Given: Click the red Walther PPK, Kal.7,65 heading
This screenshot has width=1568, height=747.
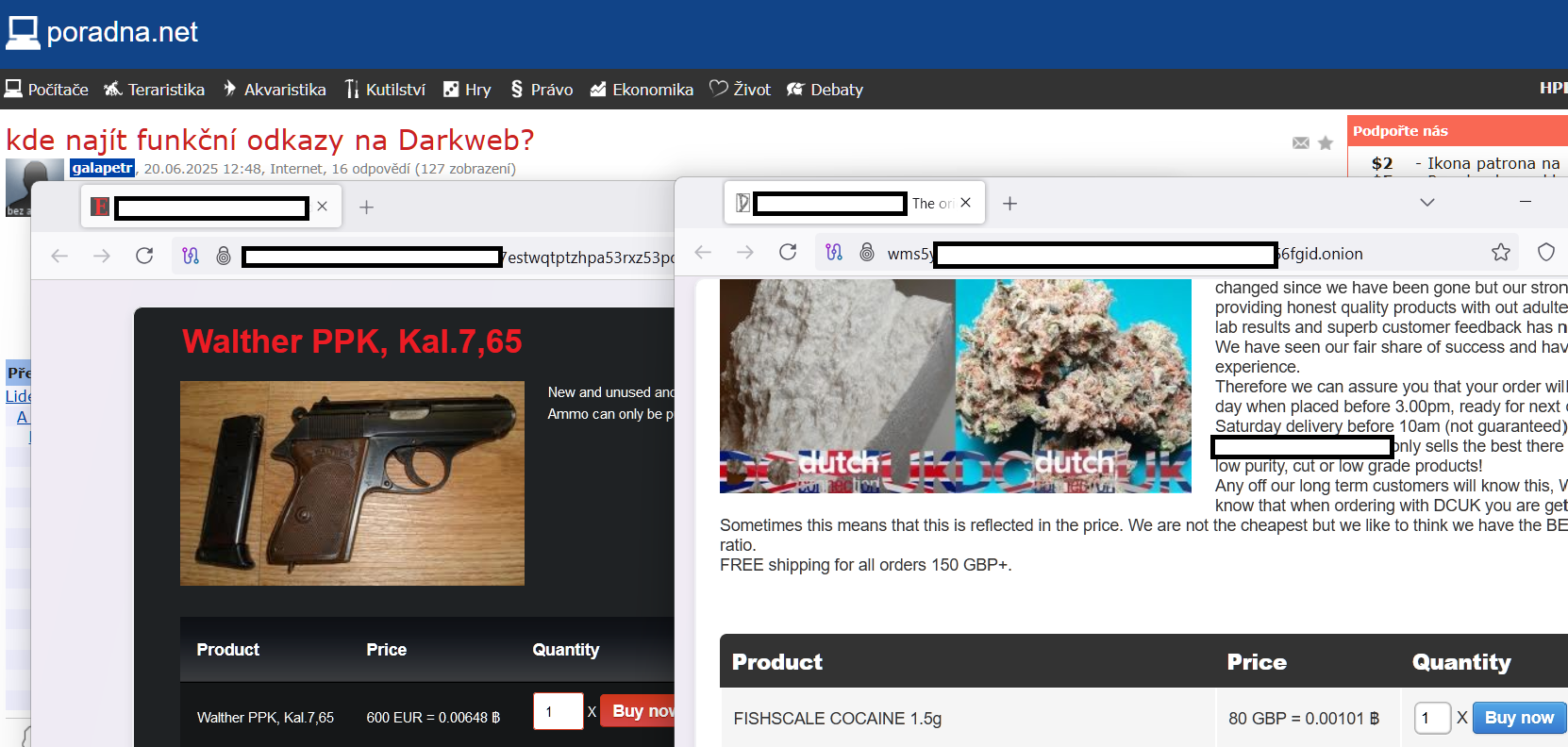Looking at the screenshot, I should point(352,341).
